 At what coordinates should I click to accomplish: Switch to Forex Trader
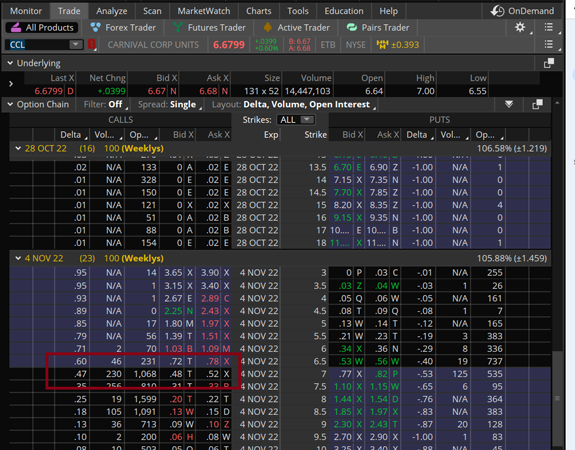[x=123, y=28]
